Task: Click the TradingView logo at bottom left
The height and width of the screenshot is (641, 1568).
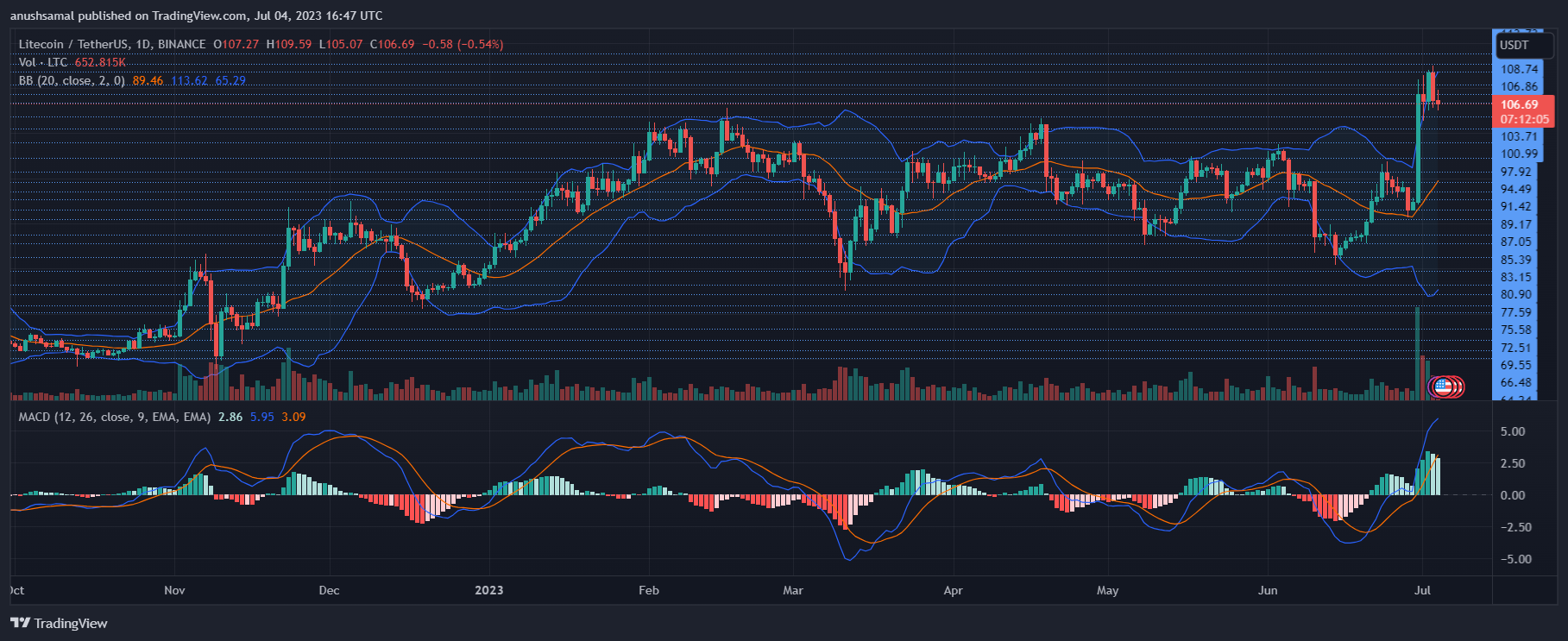Action: (x=59, y=623)
